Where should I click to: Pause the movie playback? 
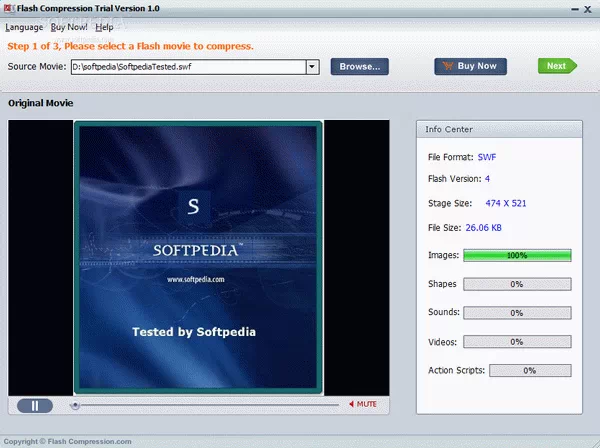point(35,406)
